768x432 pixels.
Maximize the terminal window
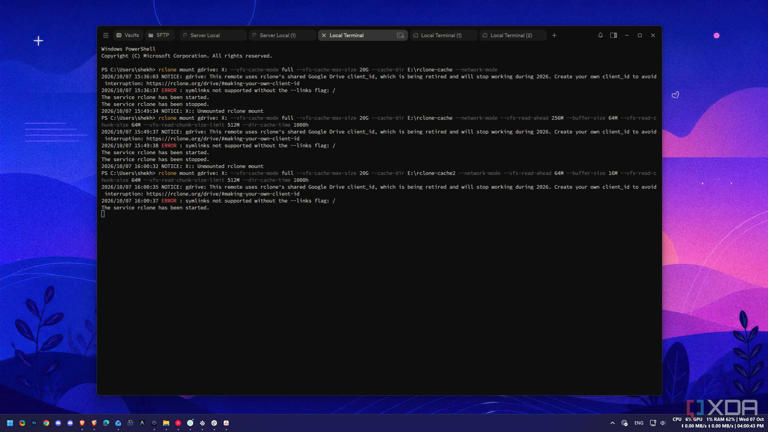(x=640, y=35)
